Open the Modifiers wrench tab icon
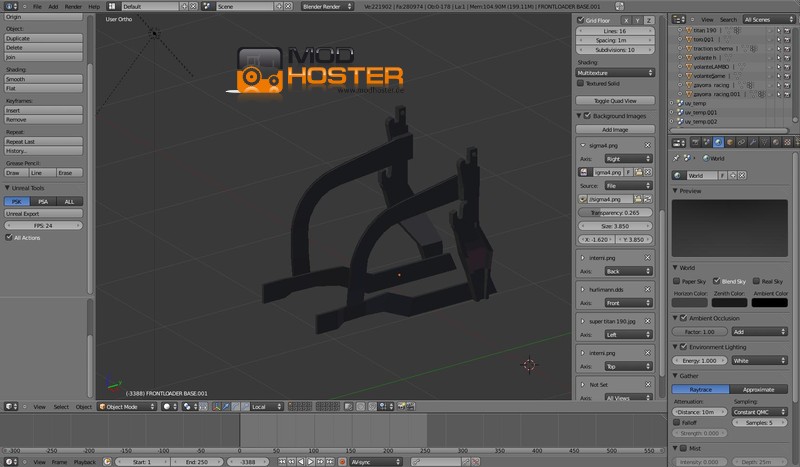800x467 pixels. 753,142
